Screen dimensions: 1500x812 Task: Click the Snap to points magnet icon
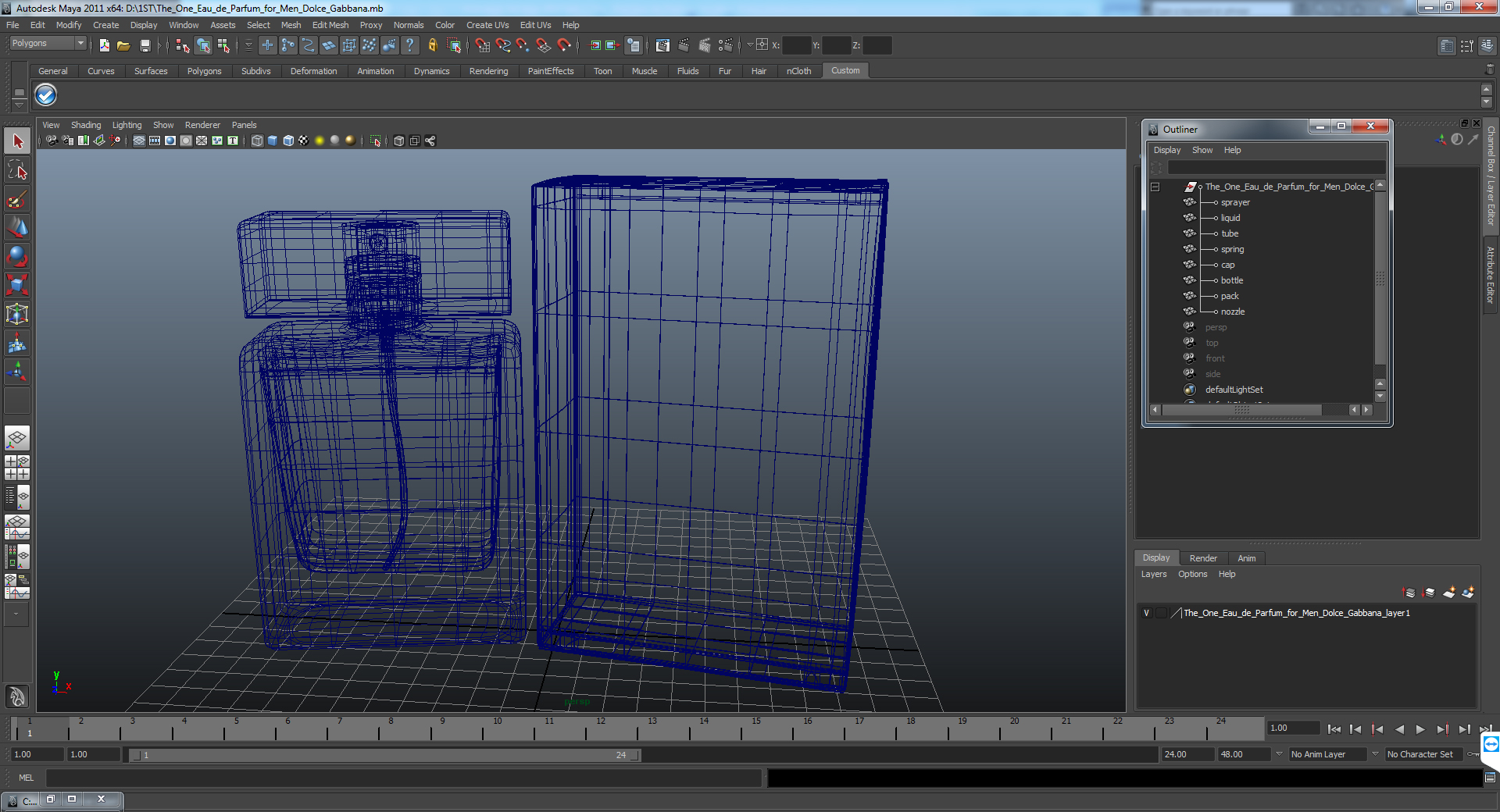coord(523,45)
